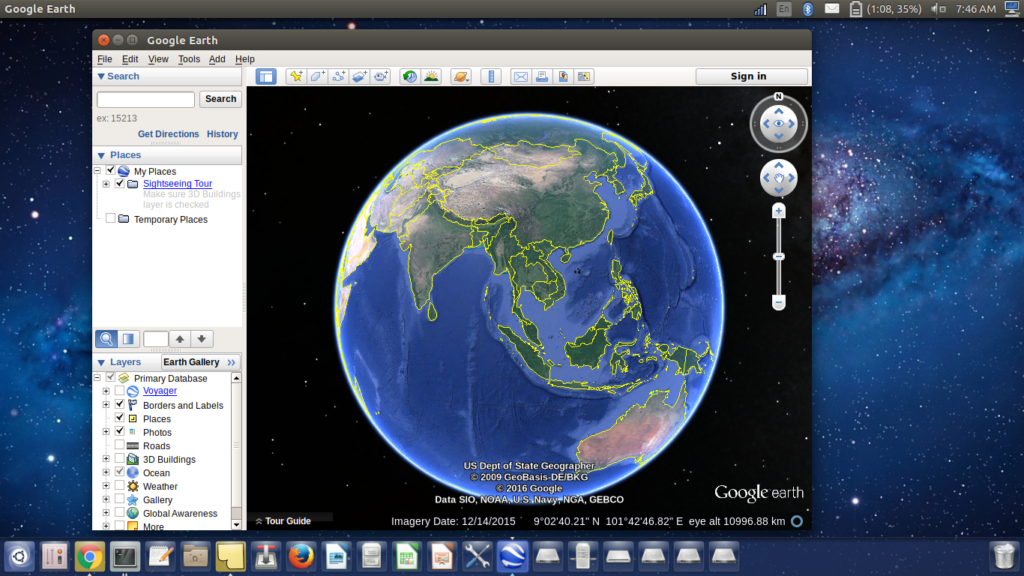Expand the Sightseeing Tour folder
This screenshot has height=576, width=1024.
click(x=106, y=184)
